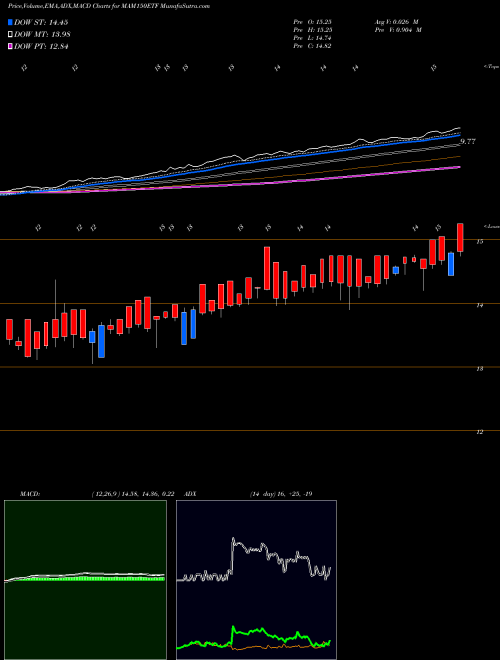500x660 pixels.
Task: Click the price axis label 12
Action: [x=479, y=432]
